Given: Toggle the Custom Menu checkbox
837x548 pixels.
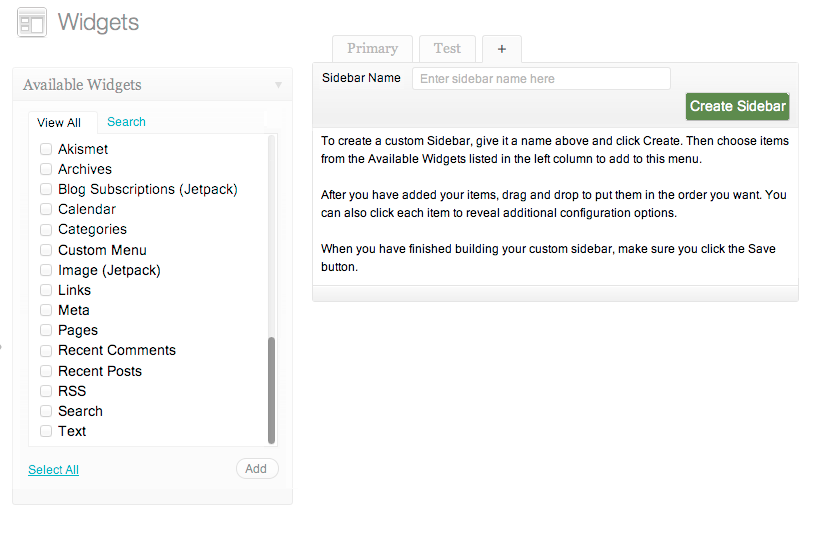Looking at the screenshot, I should point(46,250).
